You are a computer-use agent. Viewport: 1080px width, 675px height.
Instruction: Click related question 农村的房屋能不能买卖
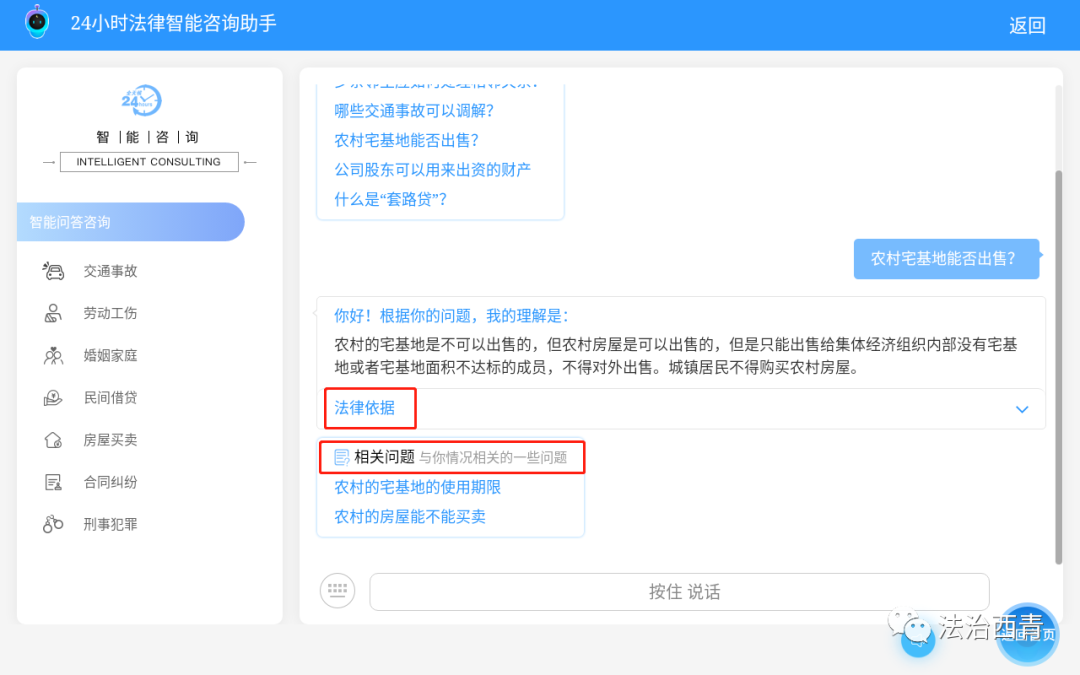(407, 513)
